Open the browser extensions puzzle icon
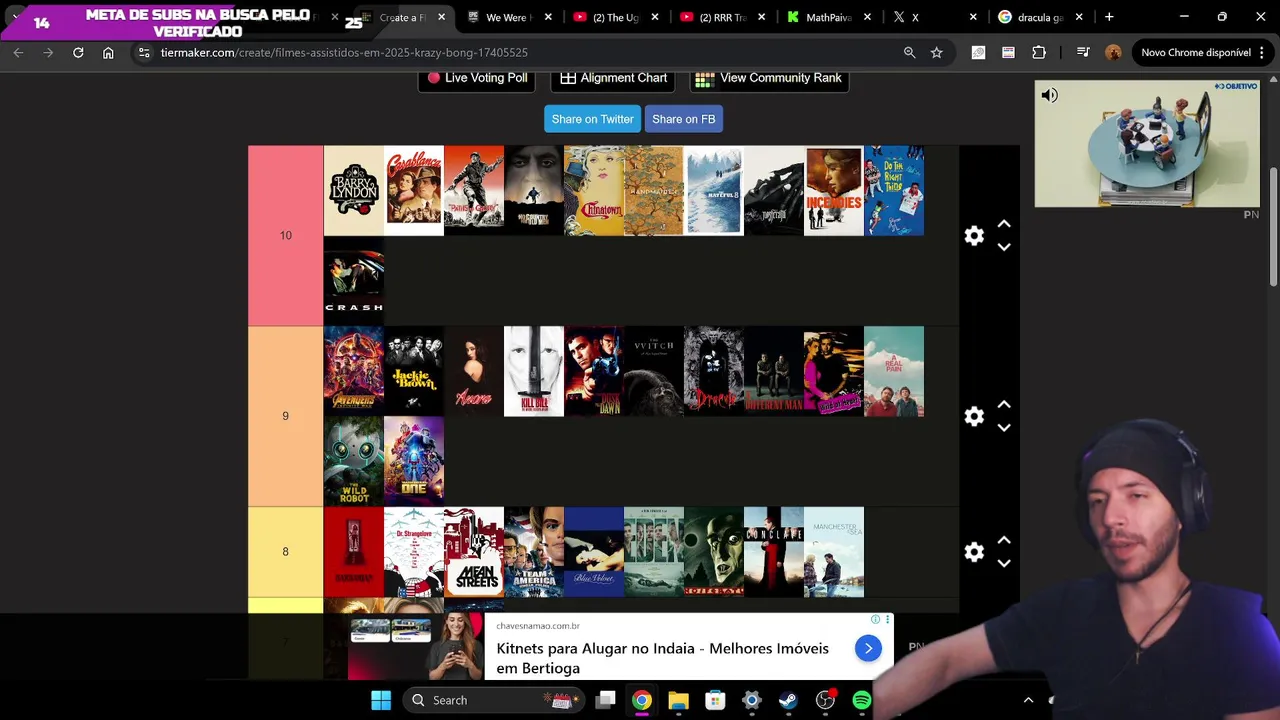The width and height of the screenshot is (1280, 720). tap(1039, 52)
